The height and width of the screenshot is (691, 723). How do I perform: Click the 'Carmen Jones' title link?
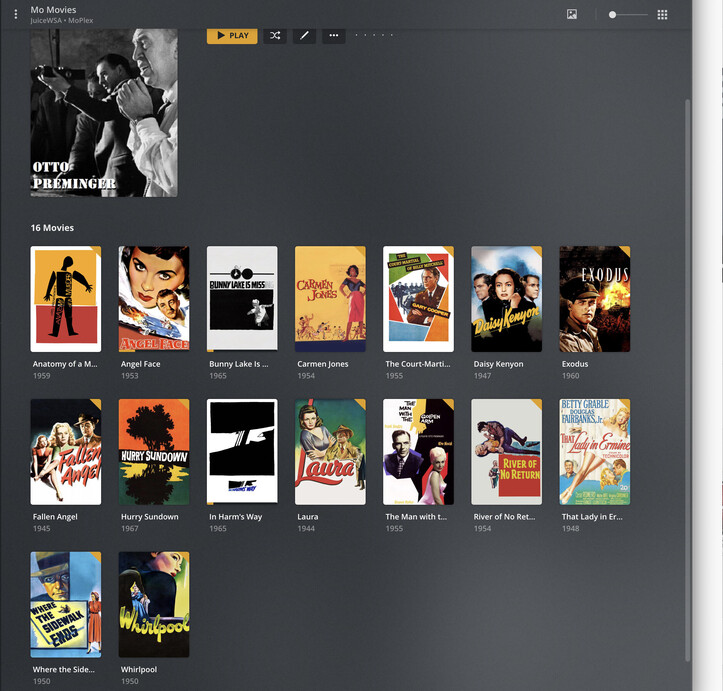(x=323, y=364)
